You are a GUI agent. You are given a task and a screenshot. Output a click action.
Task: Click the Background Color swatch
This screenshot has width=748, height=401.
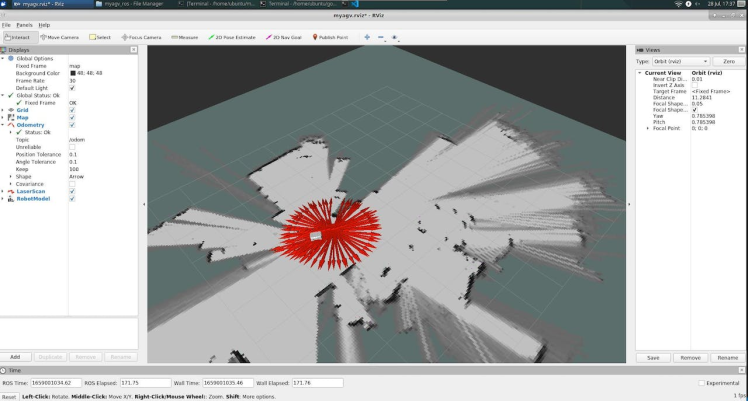pos(72,73)
